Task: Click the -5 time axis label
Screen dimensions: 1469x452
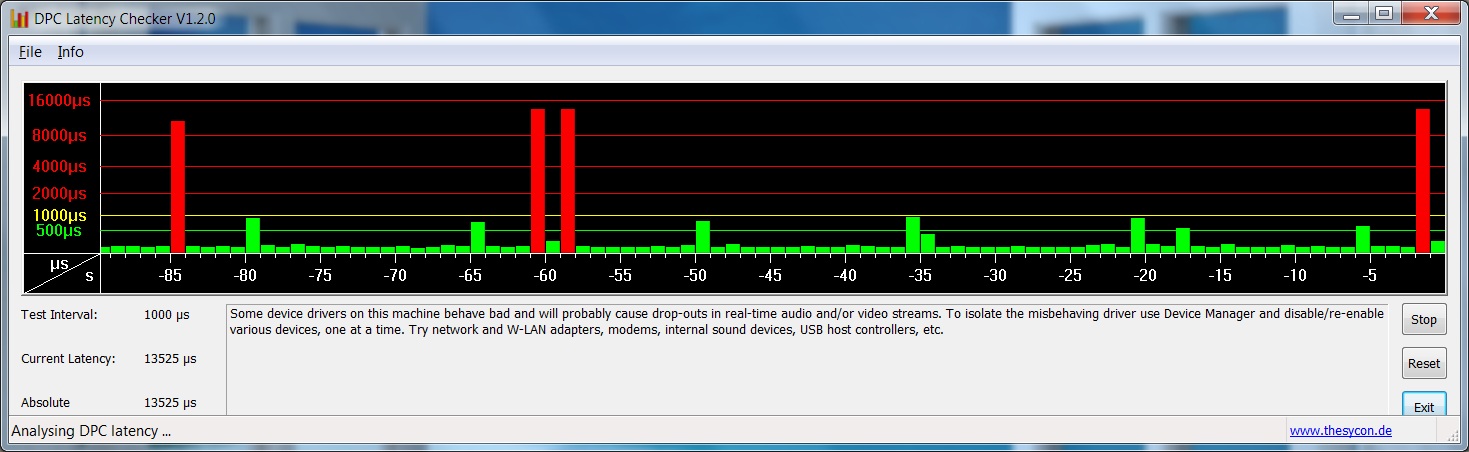Action: tap(1369, 275)
